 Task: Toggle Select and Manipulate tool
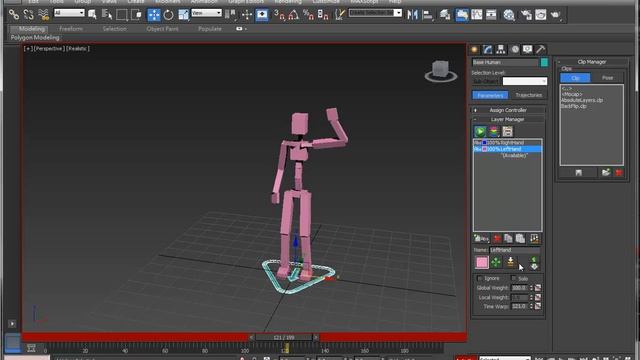pos(247,15)
